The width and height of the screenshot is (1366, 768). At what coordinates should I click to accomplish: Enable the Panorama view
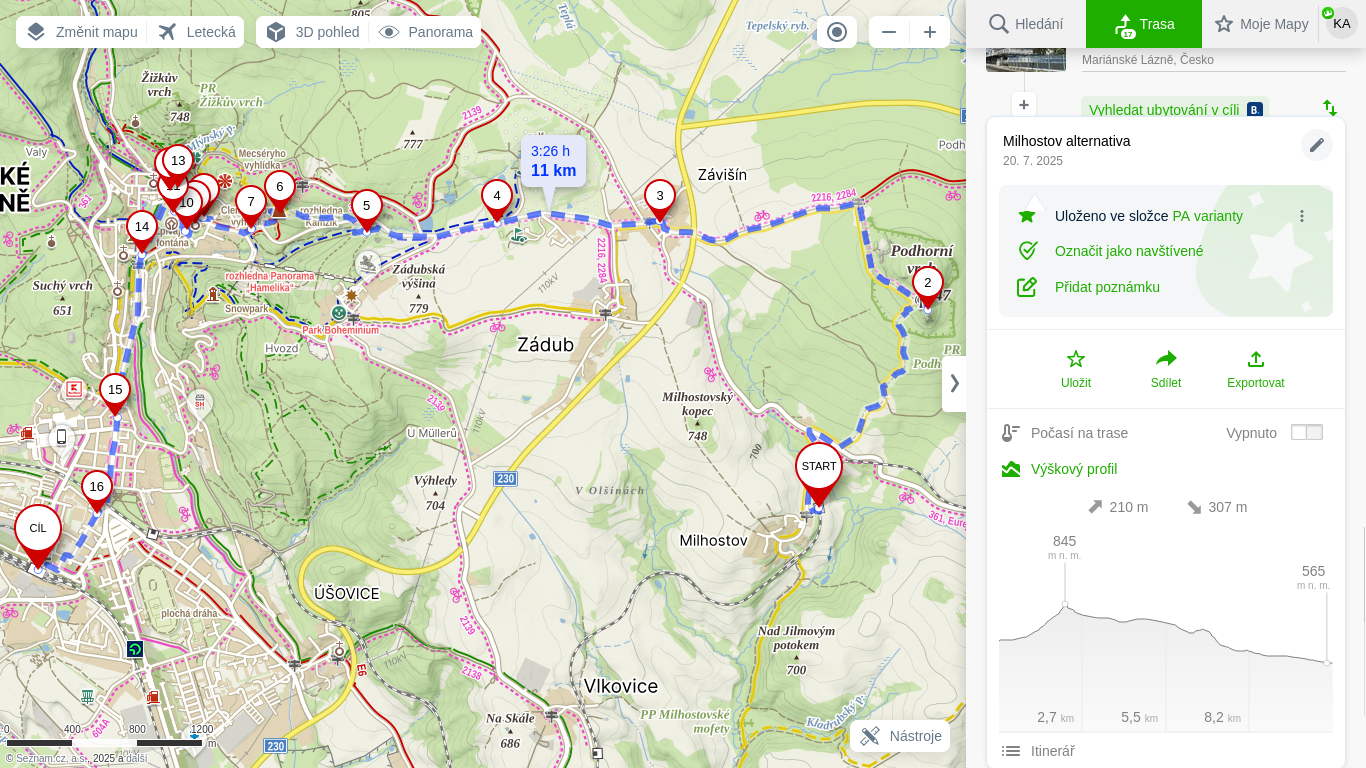tap(426, 32)
